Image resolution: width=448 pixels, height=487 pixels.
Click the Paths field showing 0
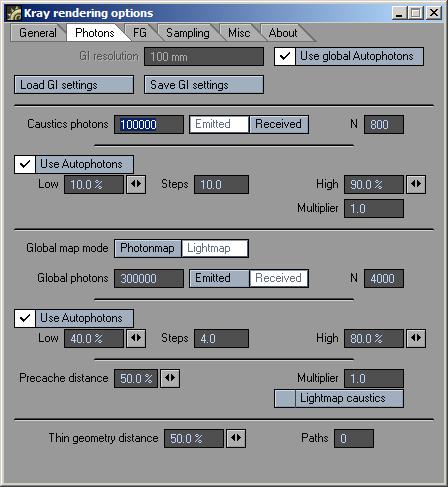[354, 438]
